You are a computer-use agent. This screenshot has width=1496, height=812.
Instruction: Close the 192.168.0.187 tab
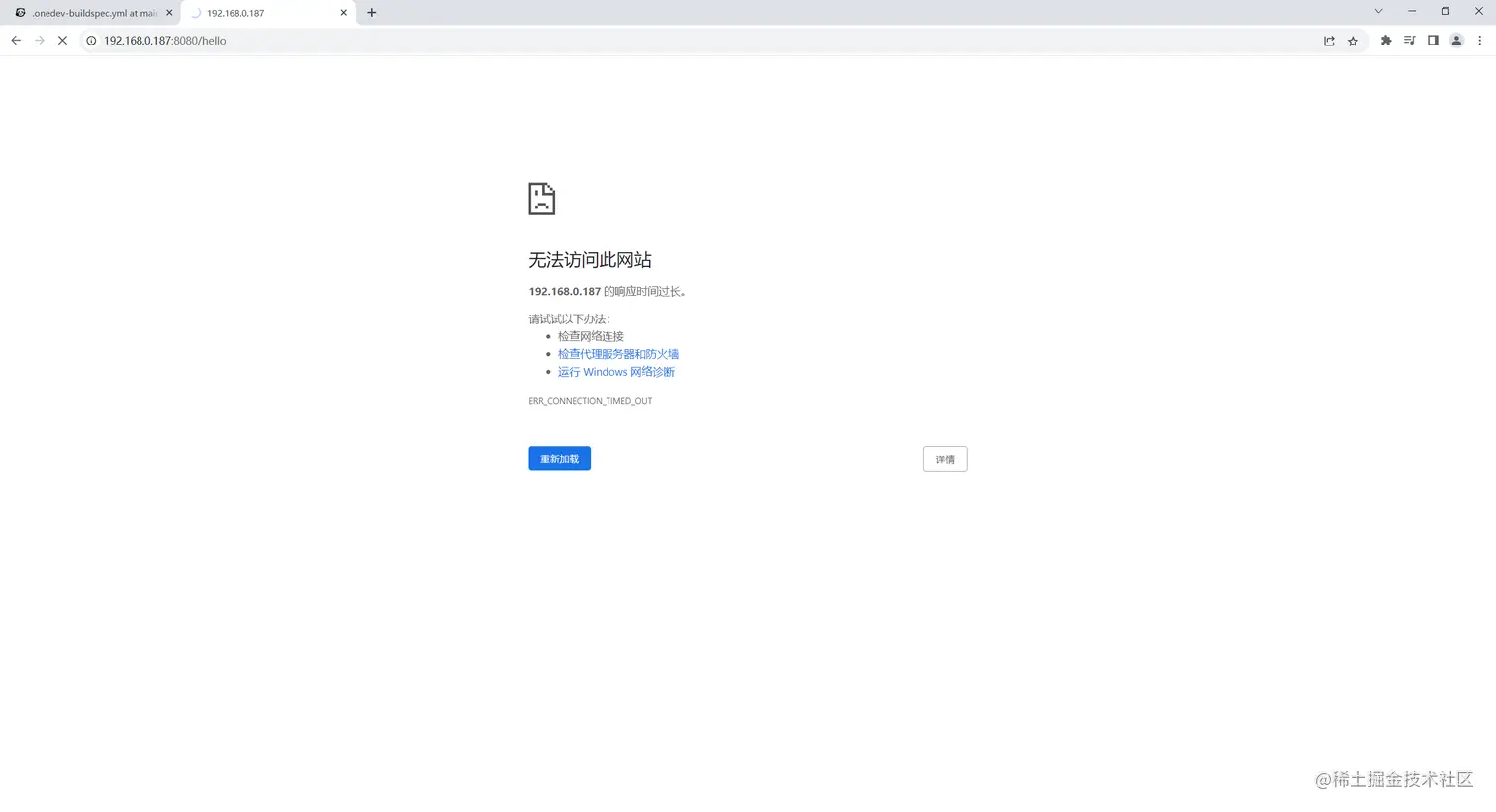(344, 13)
